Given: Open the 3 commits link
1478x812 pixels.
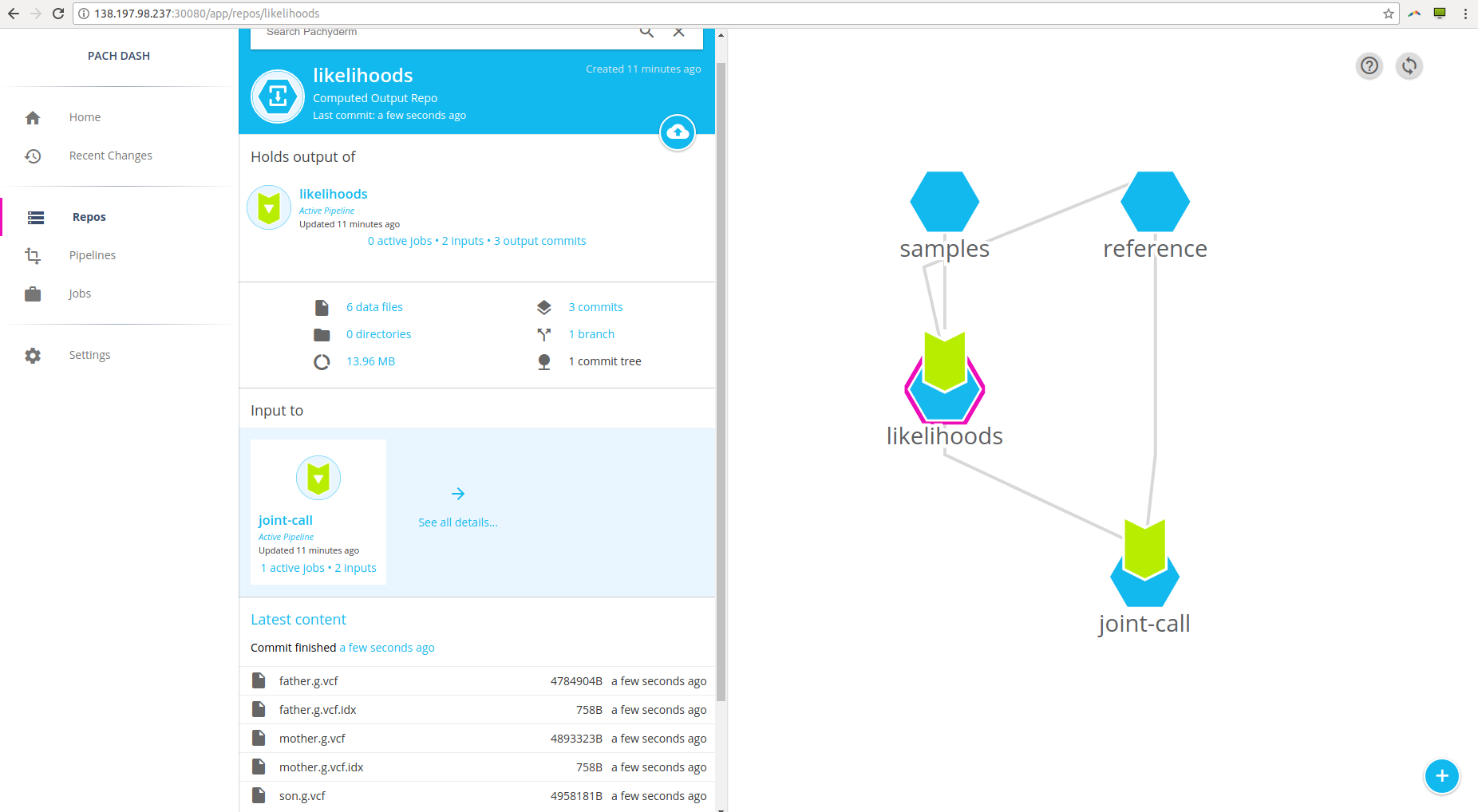Looking at the screenshot, I should point(595,307).
